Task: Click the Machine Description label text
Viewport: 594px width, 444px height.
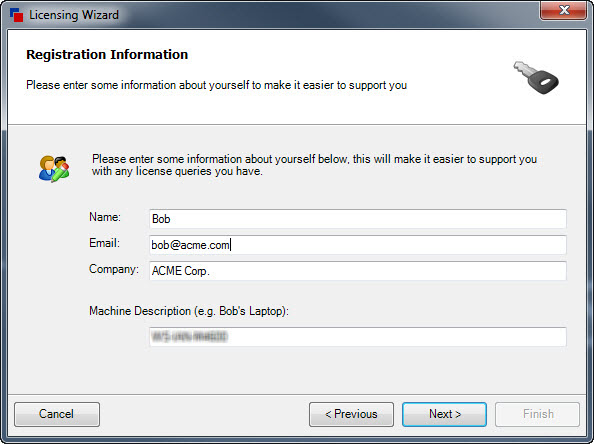Action: 189,311
